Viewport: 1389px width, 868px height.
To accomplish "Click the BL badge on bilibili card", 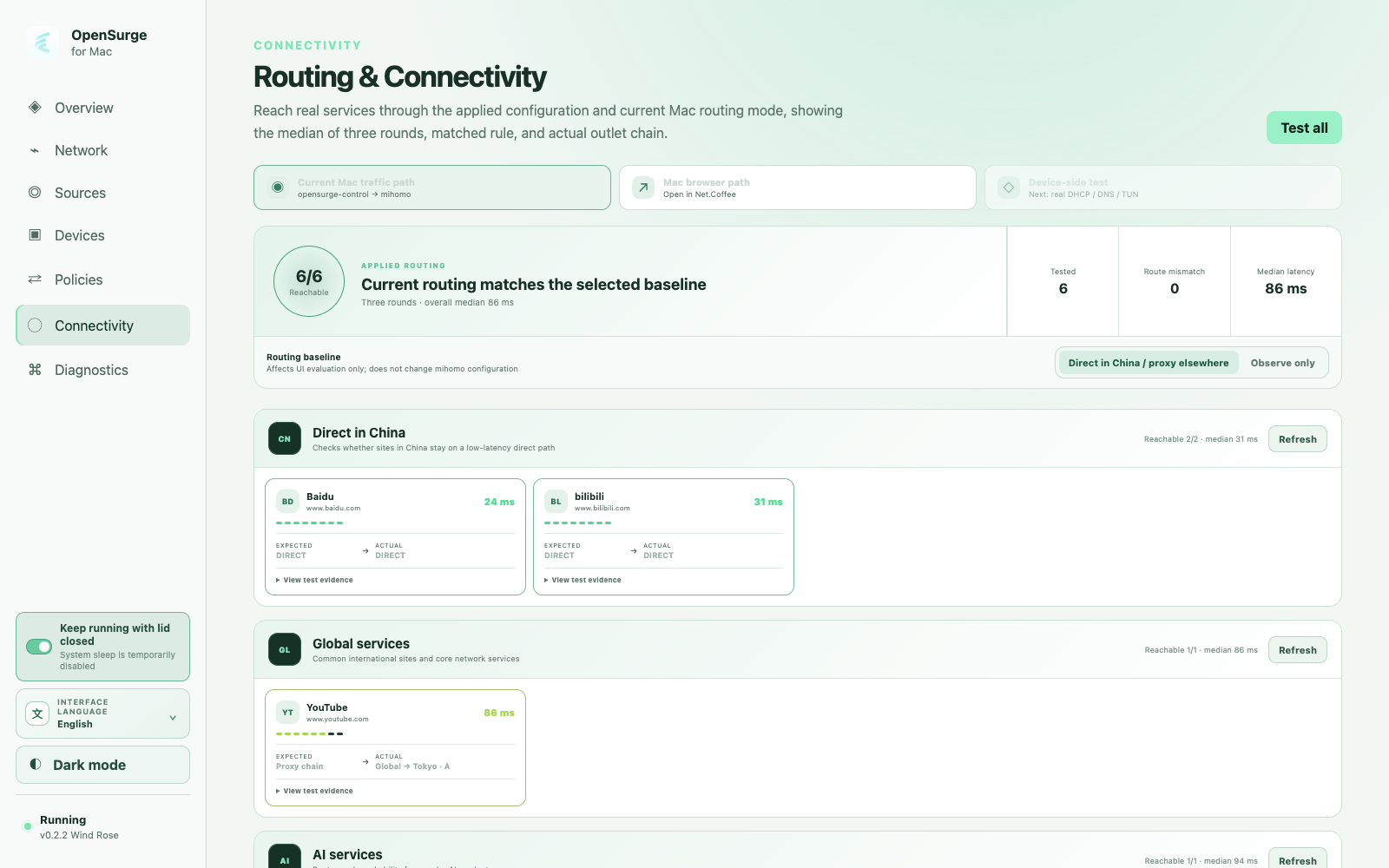I will 556,502.
